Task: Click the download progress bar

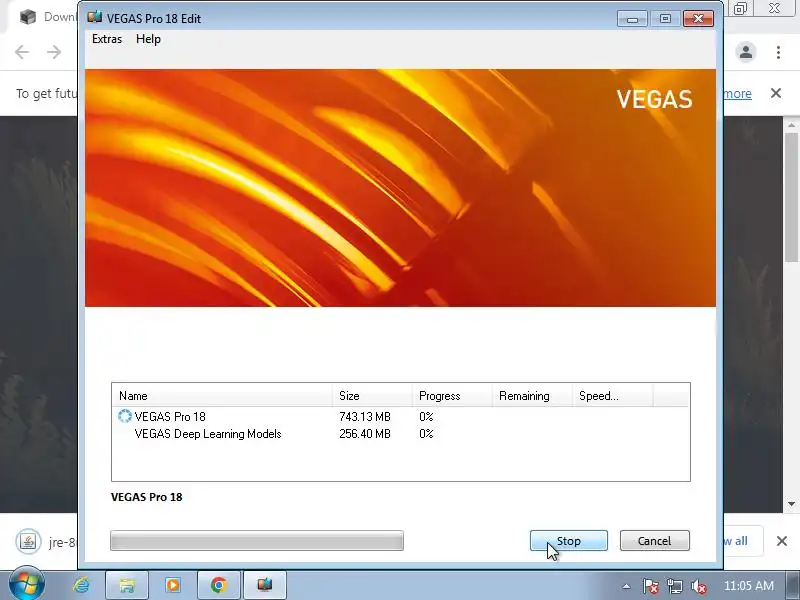Action: click(257, 541)
